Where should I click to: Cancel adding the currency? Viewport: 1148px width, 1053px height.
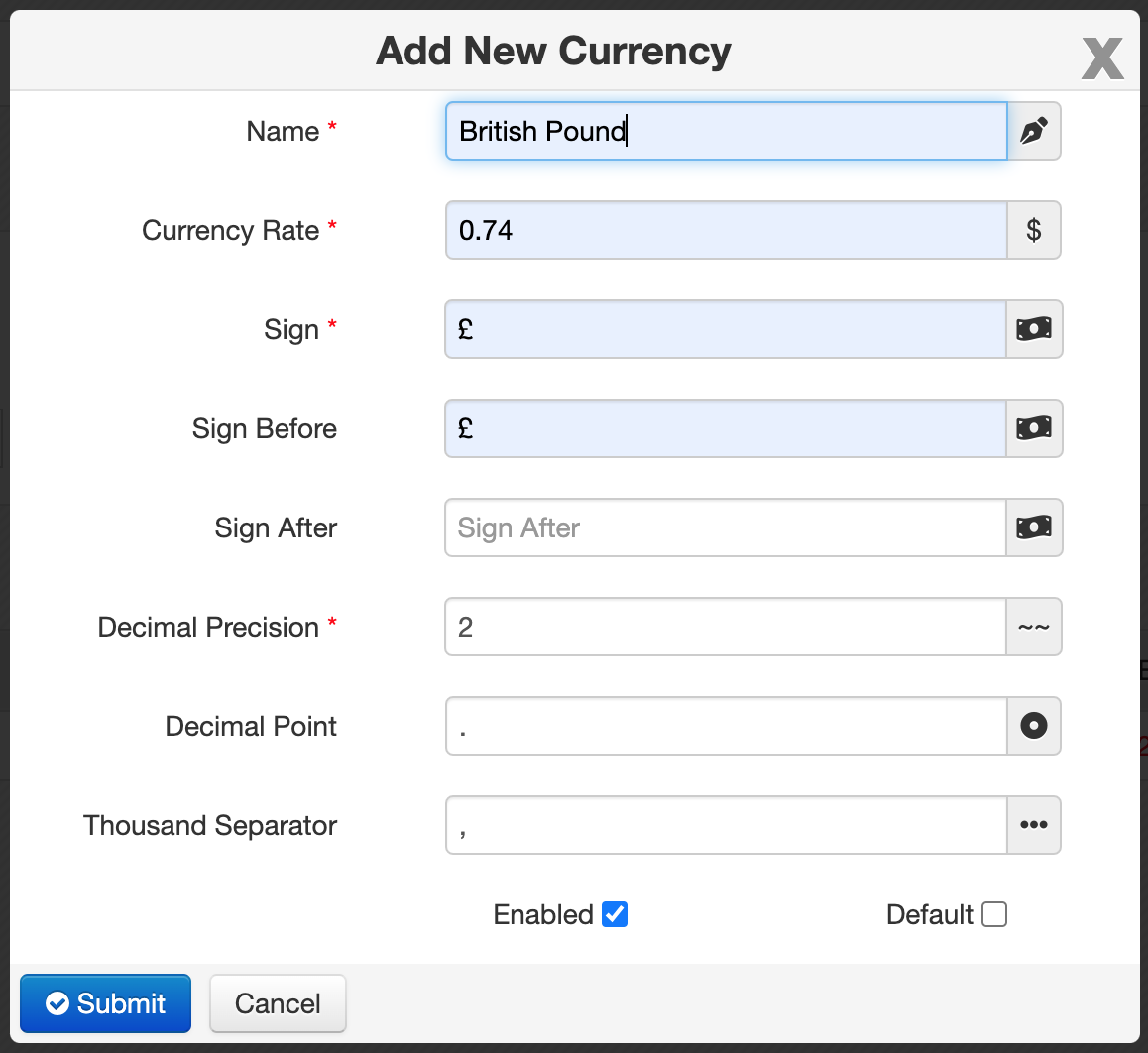coord(278,1003)
